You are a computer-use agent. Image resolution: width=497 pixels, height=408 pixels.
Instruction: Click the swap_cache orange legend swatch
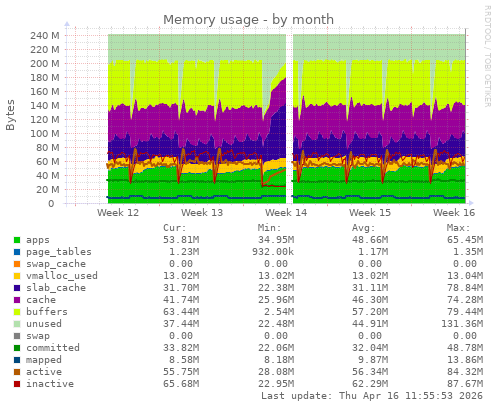(17, 264)
